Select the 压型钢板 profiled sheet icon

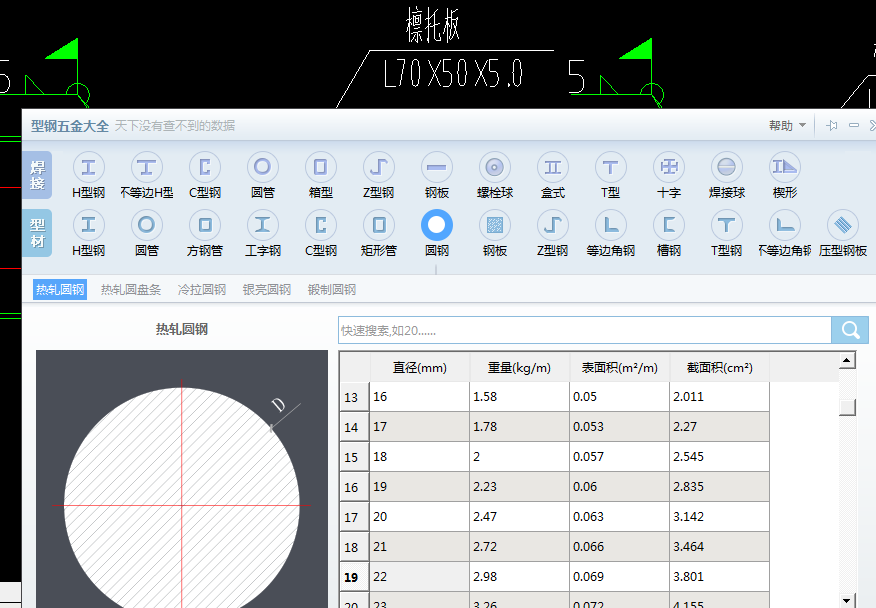pos(843,225)
